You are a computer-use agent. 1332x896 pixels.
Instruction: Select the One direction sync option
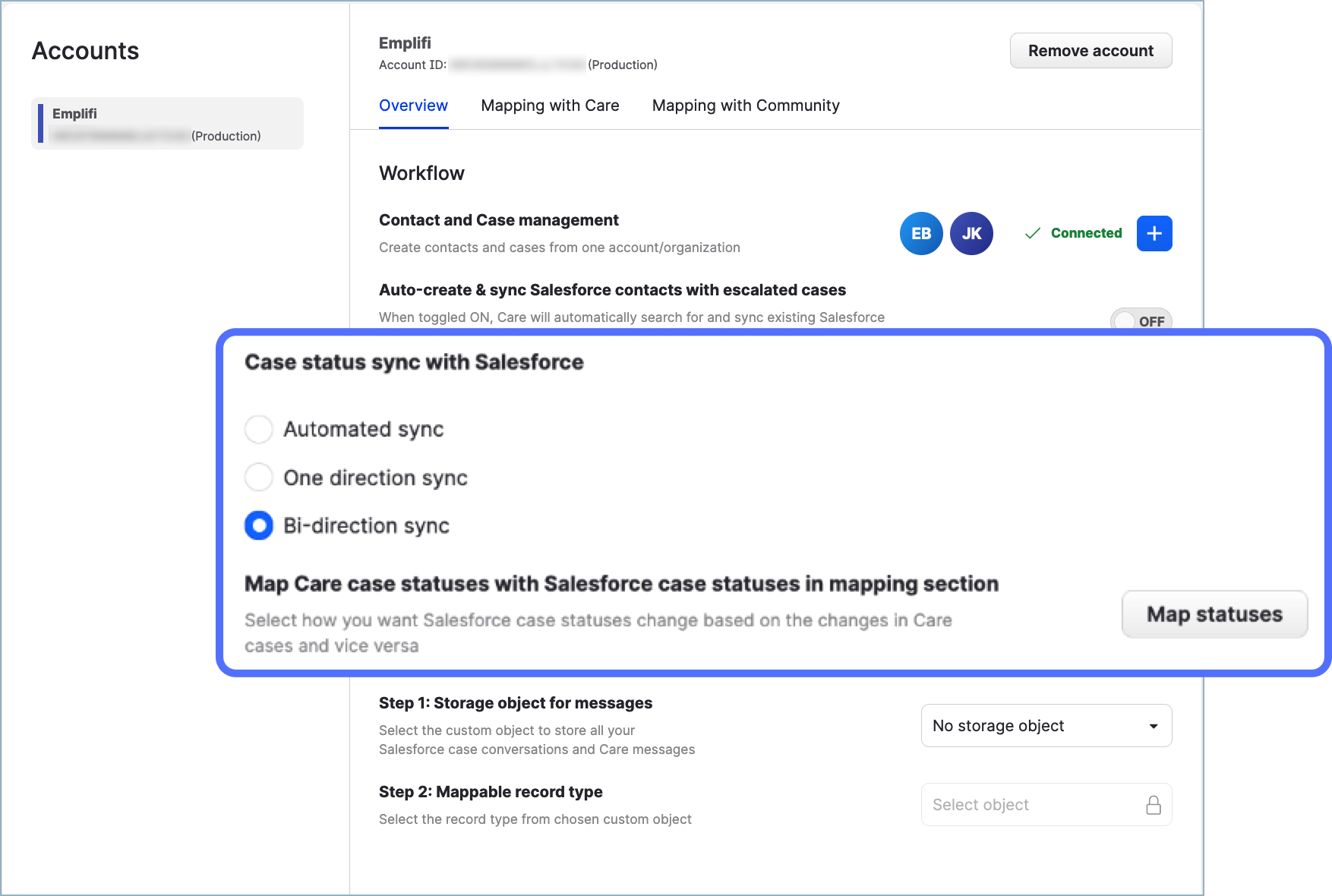coord(258,478)
